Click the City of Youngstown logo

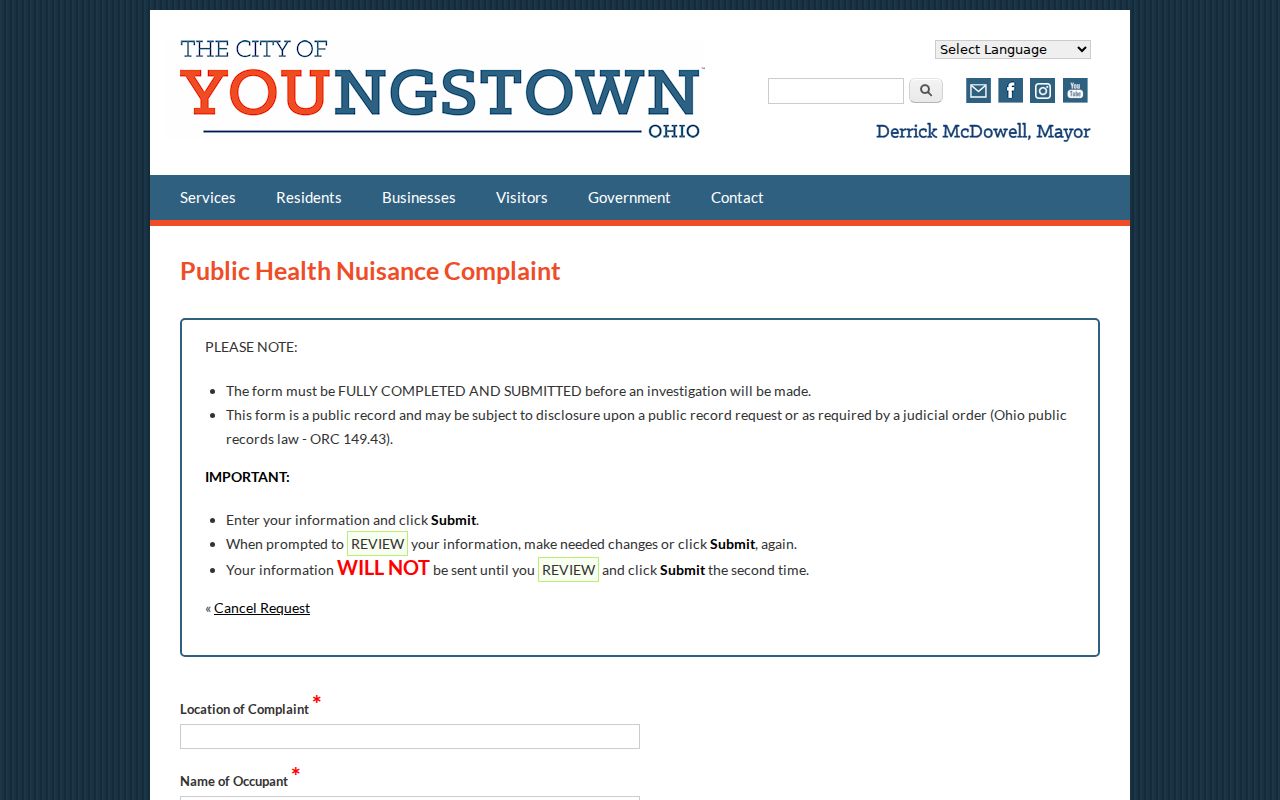point(442,89)
